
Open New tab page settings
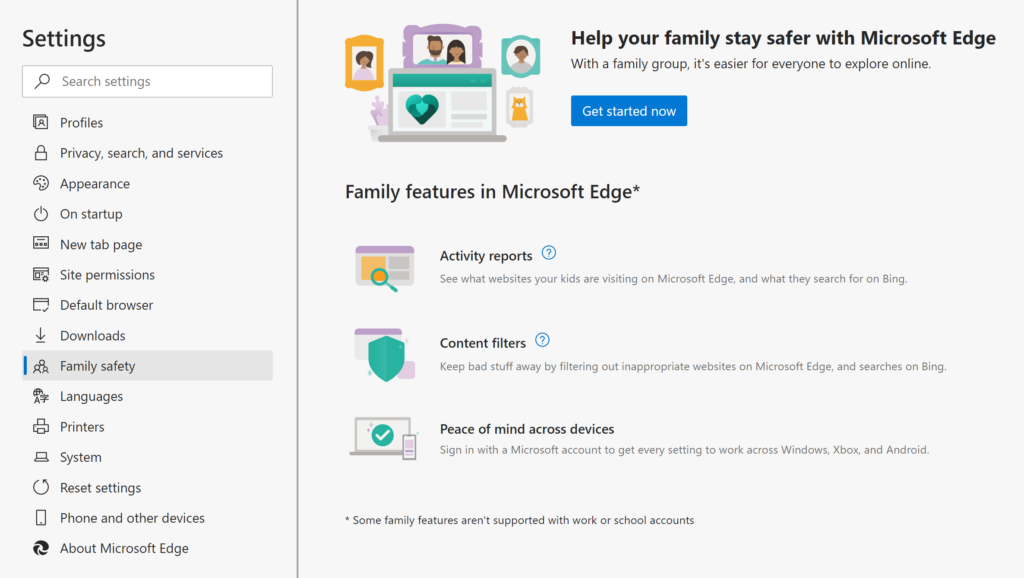[x=148, y=244]
